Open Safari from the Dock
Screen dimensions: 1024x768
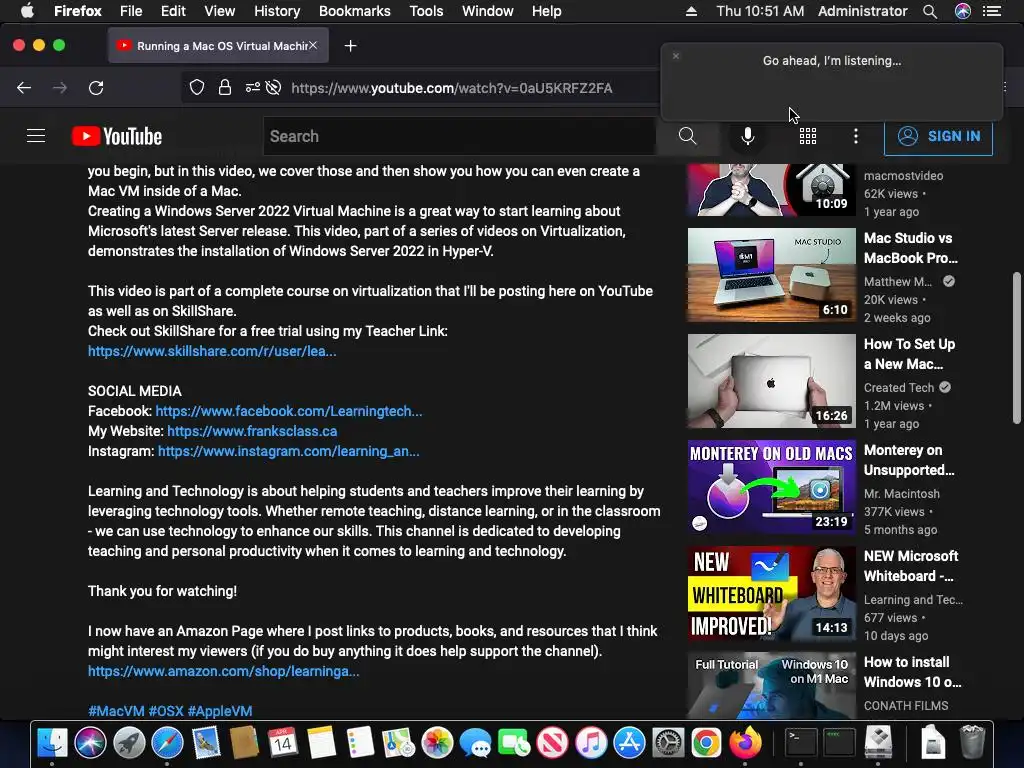(168, 743)
